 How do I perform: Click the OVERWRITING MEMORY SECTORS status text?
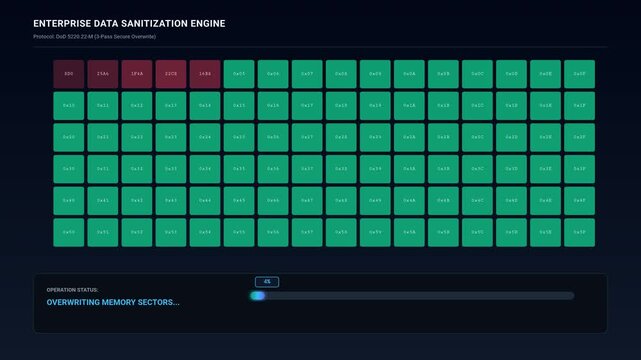pos(113,302)
